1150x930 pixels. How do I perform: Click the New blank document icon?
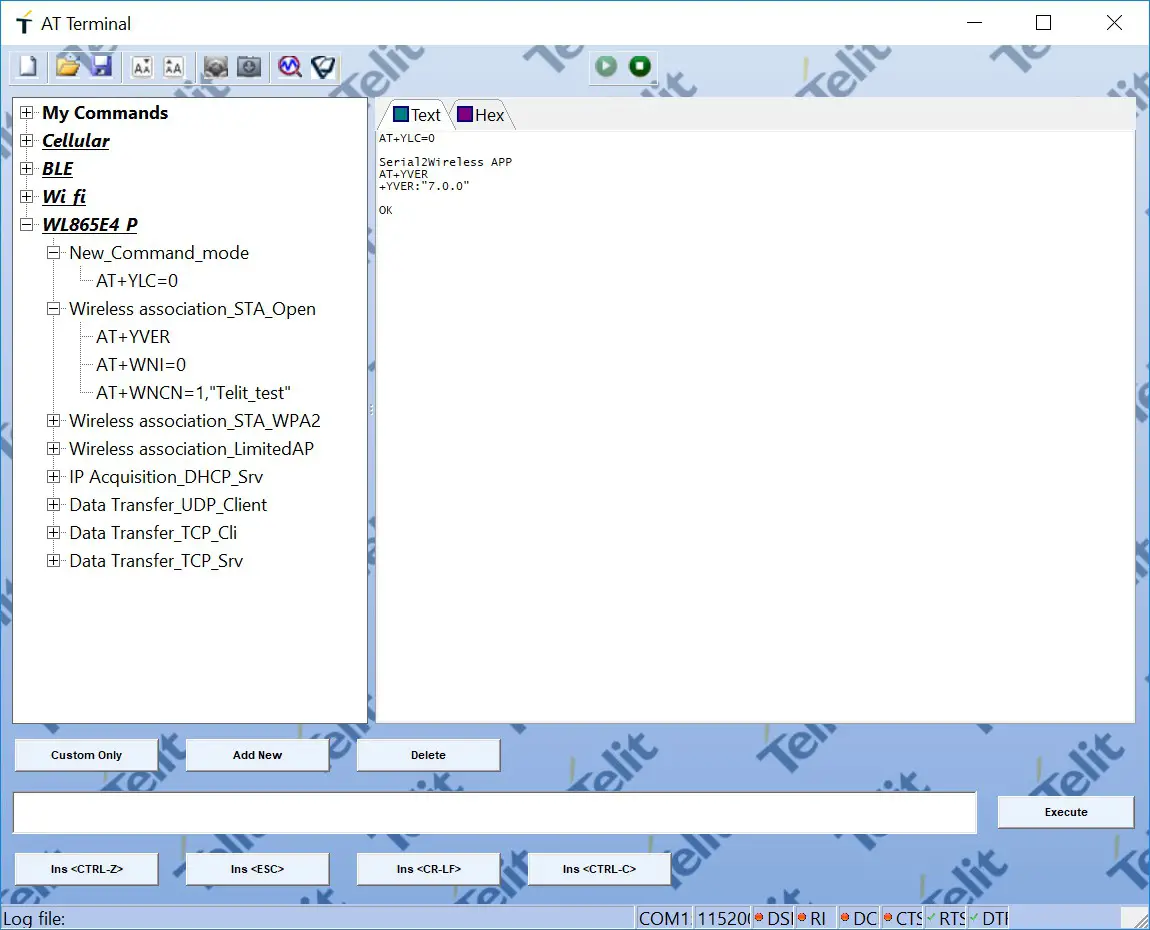pos(28,67)
